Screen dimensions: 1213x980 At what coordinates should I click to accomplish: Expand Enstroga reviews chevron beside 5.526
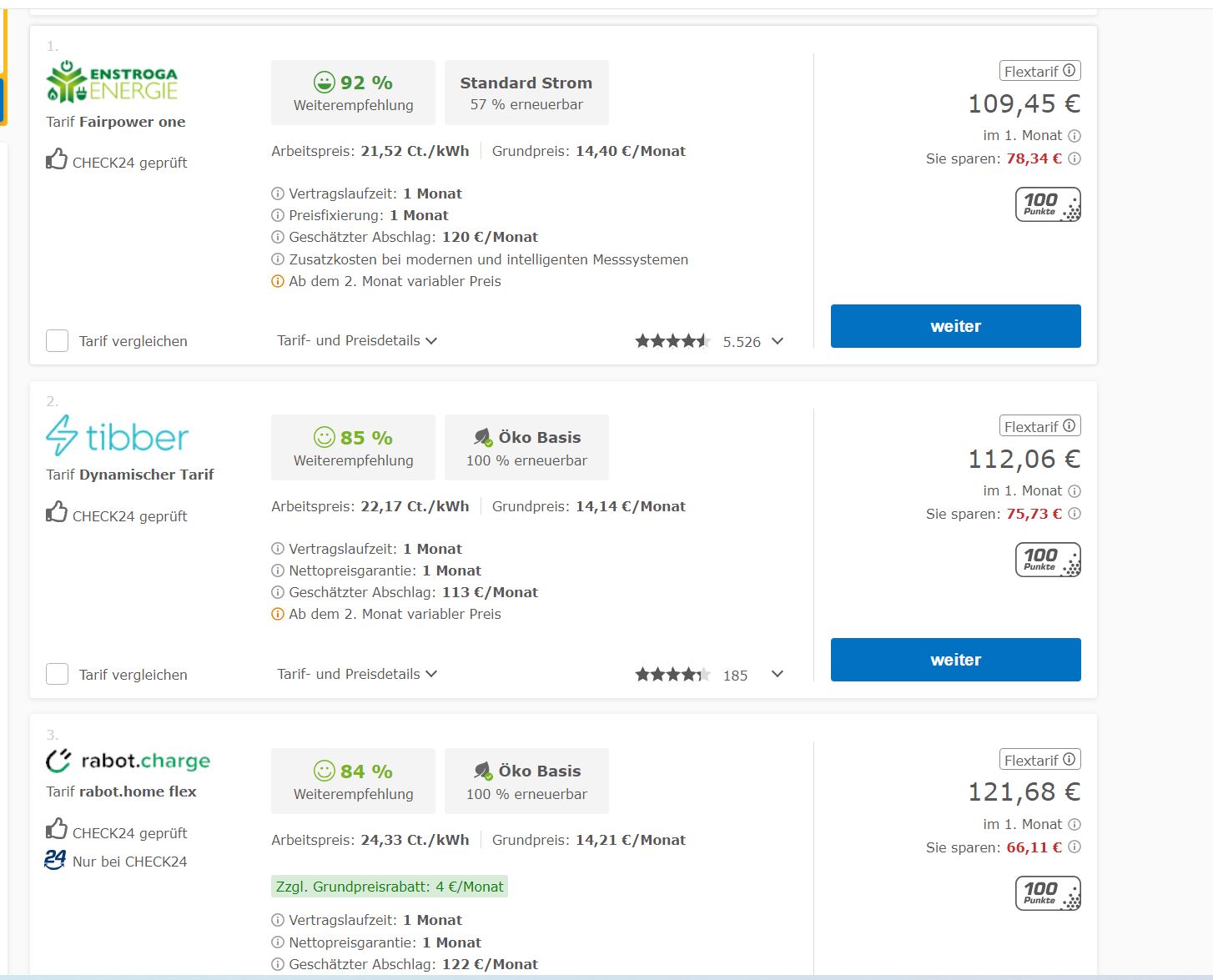coord(778,341)
